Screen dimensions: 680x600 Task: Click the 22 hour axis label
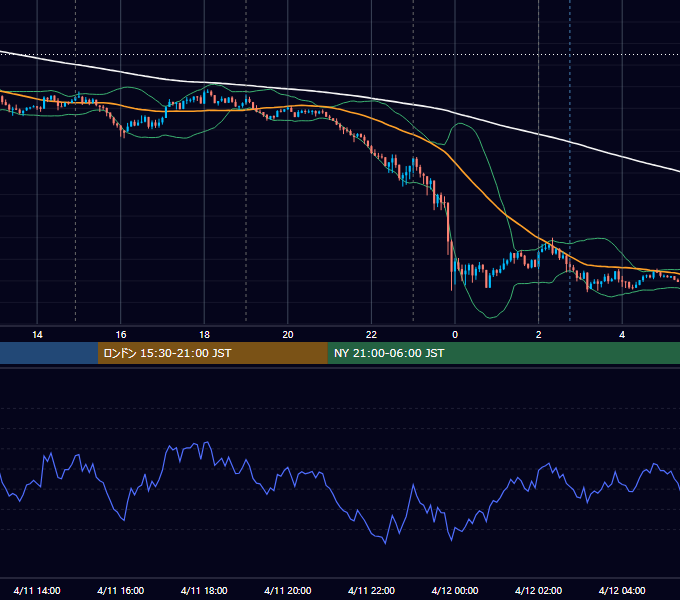point(371,335)
